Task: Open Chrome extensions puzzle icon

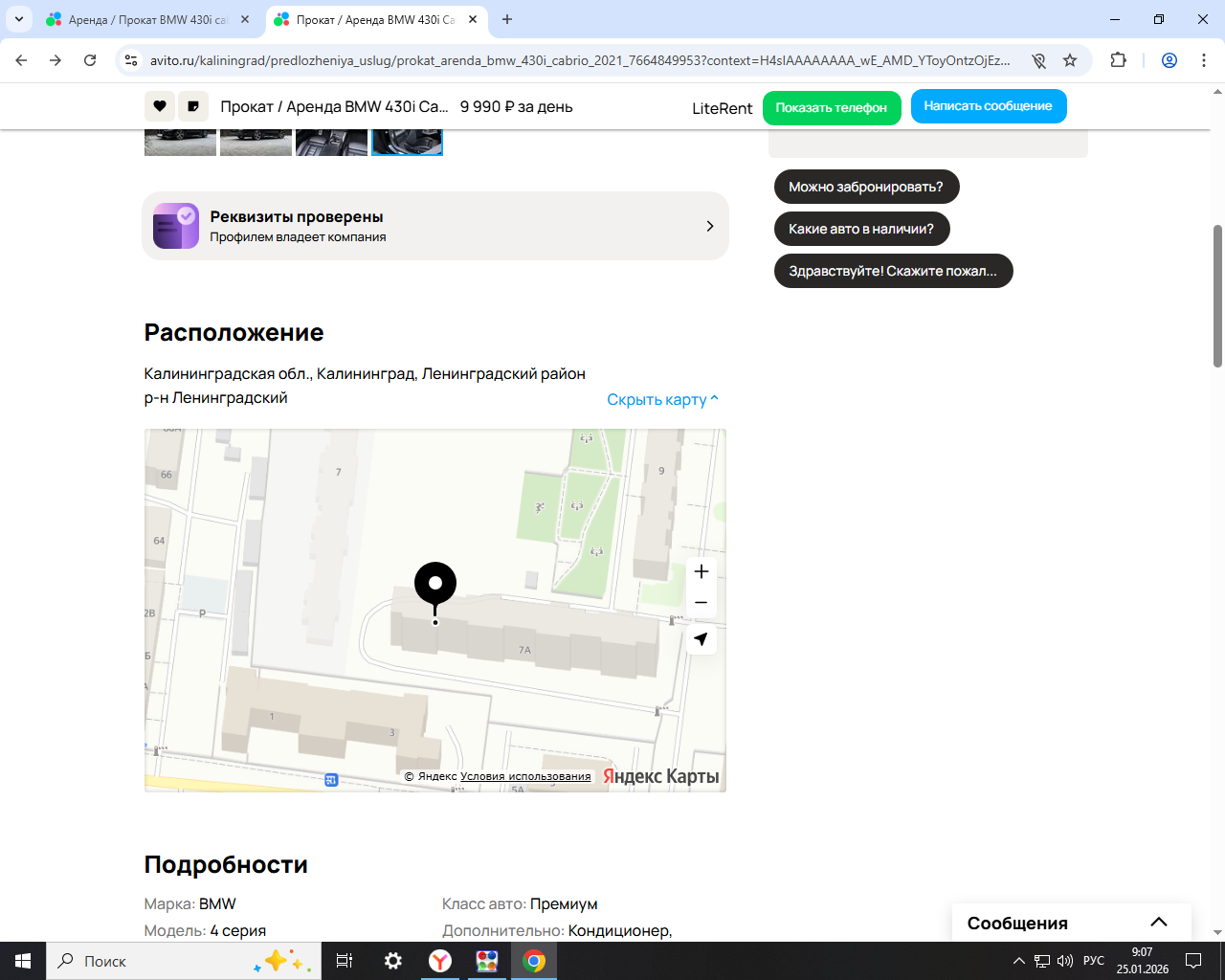Action: (1118, 60)
